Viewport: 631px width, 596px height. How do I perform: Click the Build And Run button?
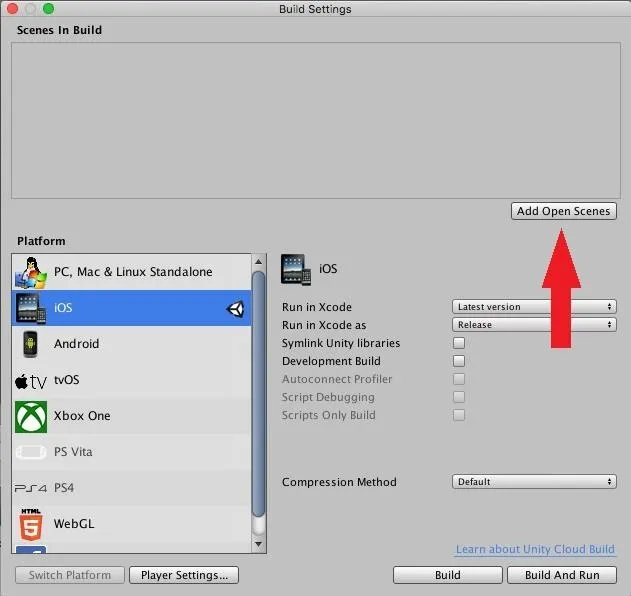click(562, 575)
